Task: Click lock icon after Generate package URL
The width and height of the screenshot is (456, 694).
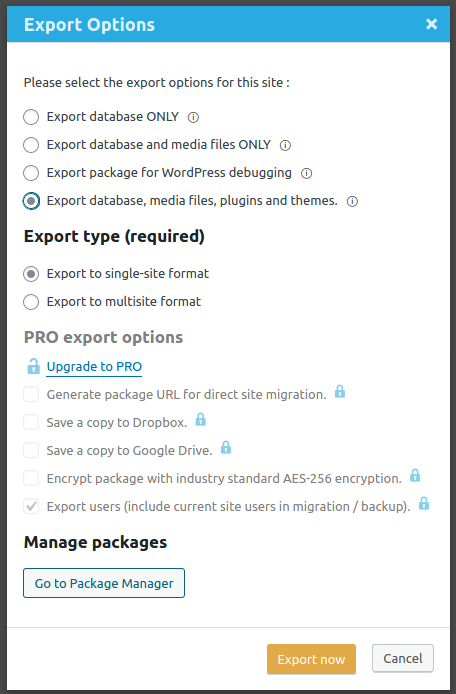Action: [x=340, y=391]
